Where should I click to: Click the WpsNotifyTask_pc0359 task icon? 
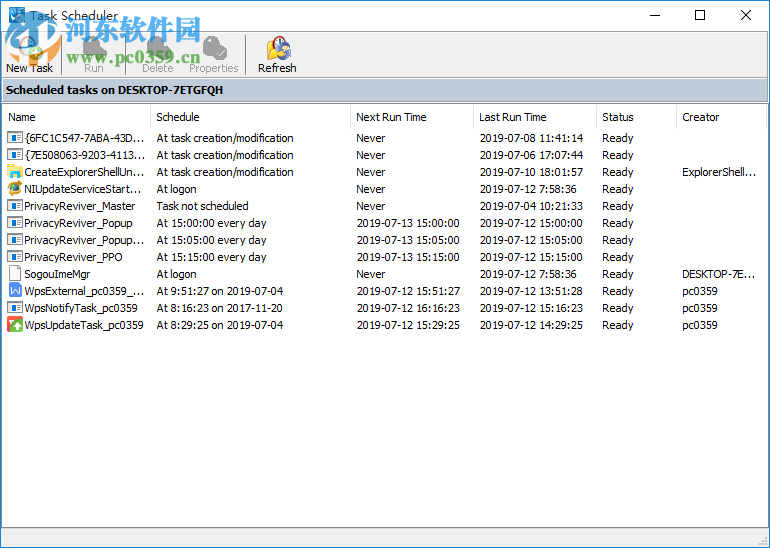[15, 308]
